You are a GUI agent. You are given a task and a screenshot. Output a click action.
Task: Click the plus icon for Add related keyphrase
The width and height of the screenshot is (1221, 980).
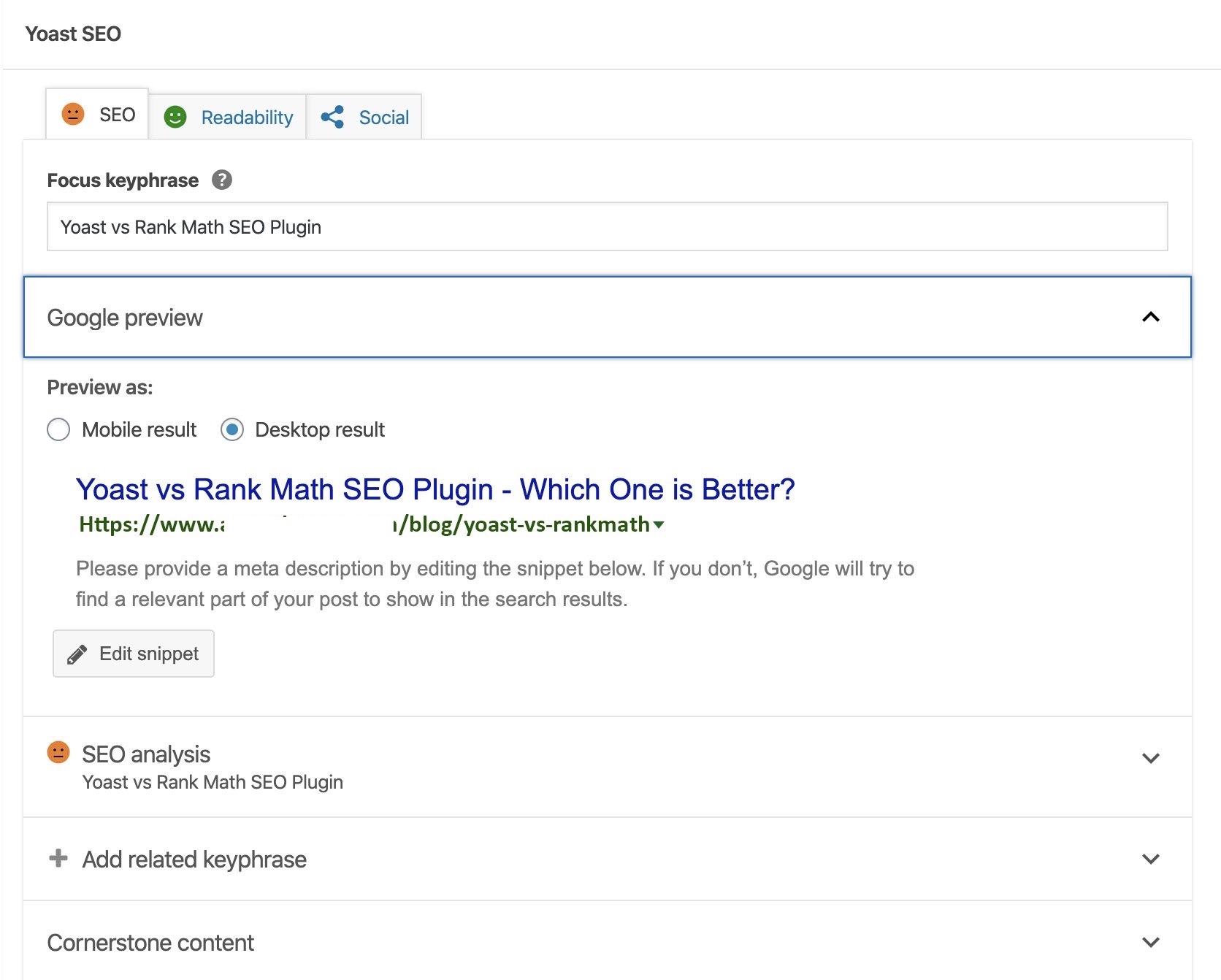pyautogui.click(x=58, y=858)
